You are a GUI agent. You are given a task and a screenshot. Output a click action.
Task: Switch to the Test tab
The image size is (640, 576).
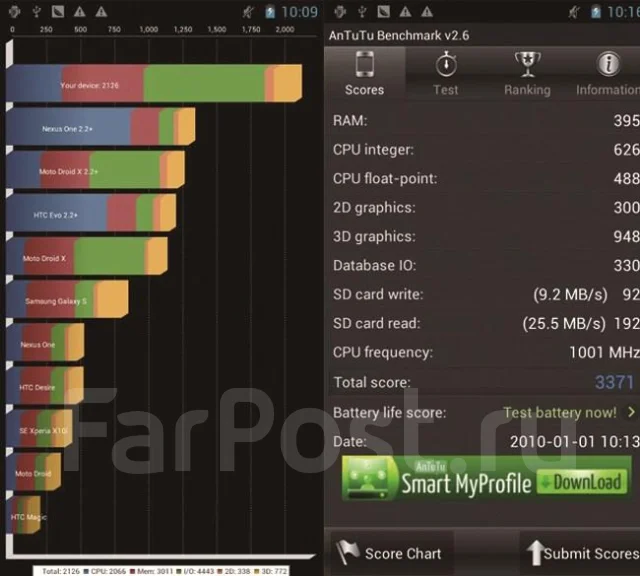pyautogui.click(x=446, y=73)
